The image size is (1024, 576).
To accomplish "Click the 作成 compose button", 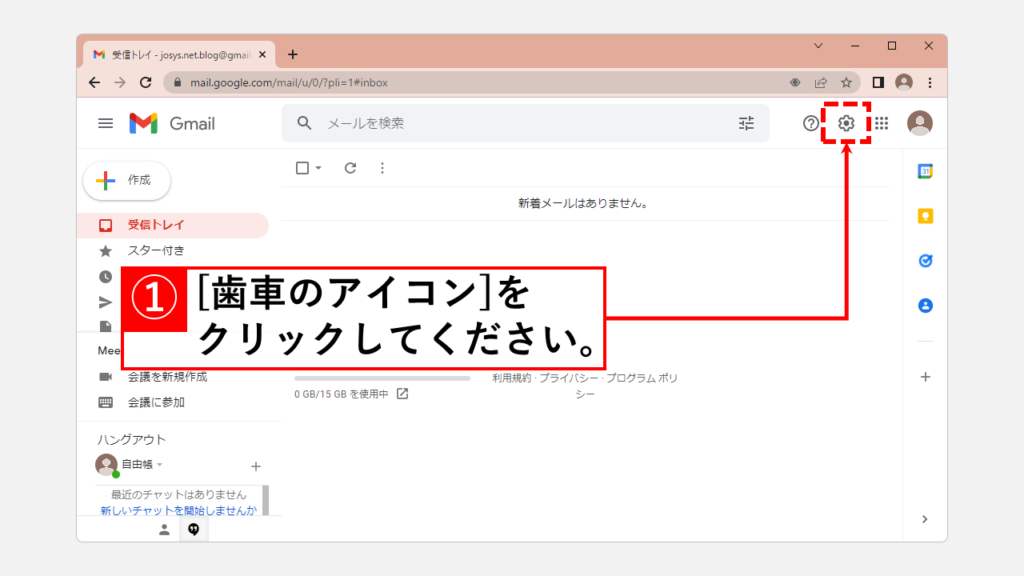I will [127, 180].
